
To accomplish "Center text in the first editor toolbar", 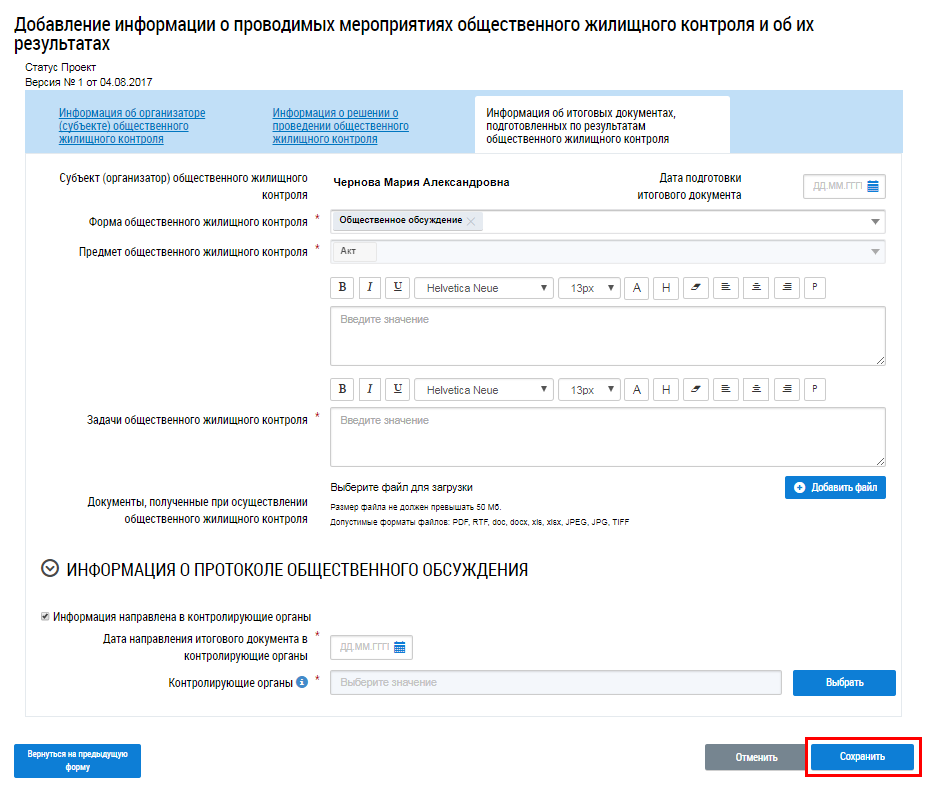I will 756,288.
